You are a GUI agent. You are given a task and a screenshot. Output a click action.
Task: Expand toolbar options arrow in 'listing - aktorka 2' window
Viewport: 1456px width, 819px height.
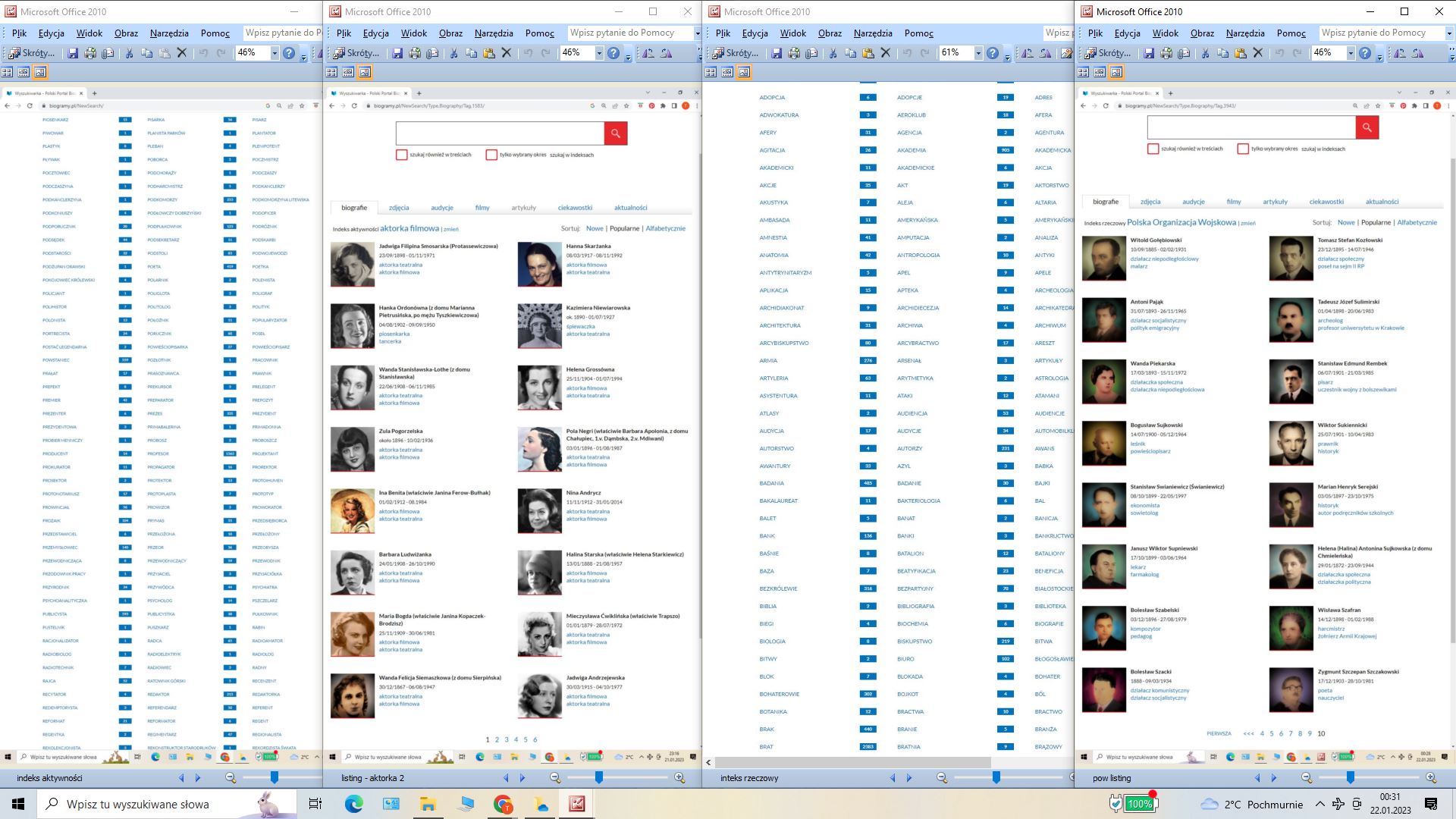628,56
